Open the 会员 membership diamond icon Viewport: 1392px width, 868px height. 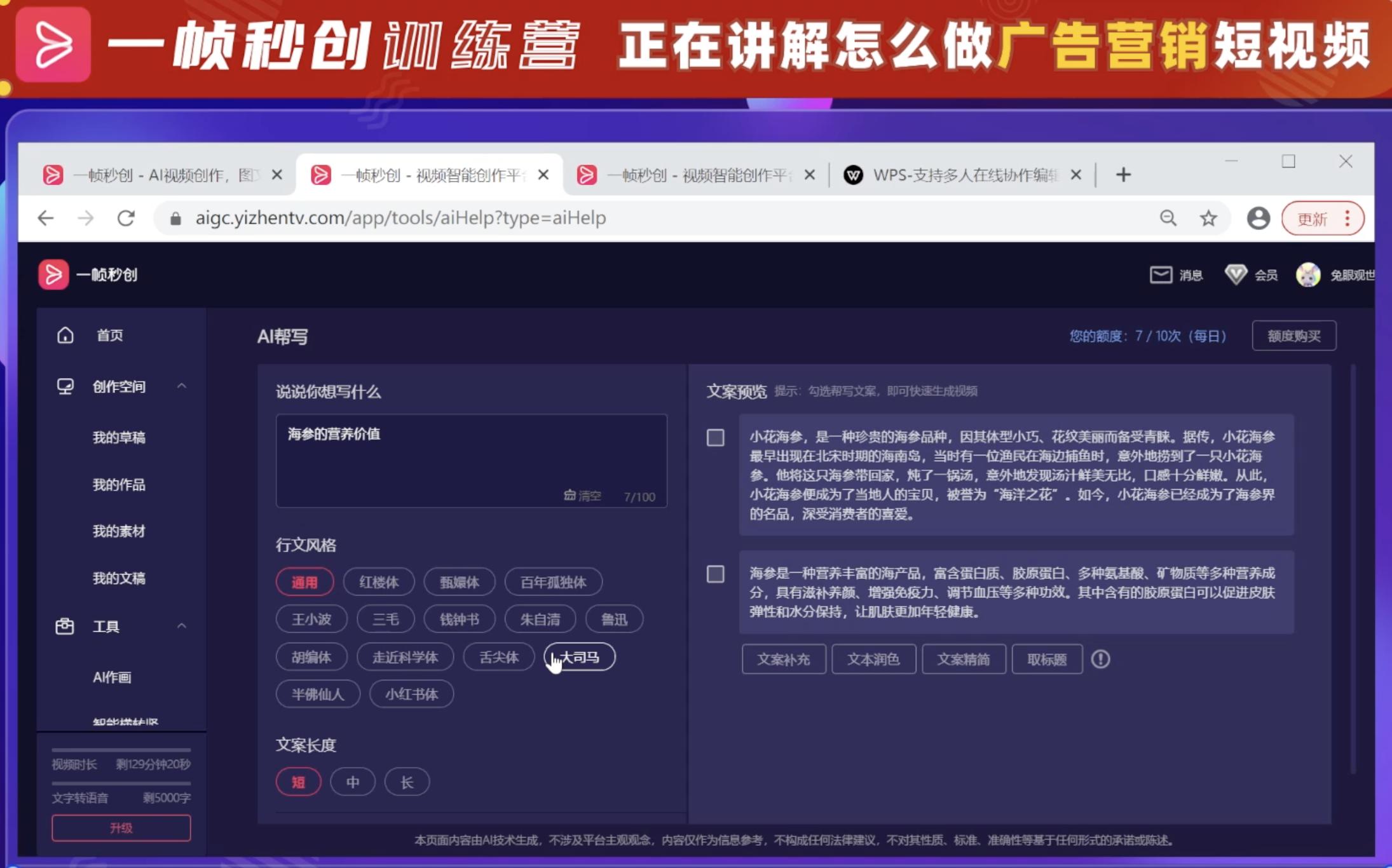(x=1236, y=275)
